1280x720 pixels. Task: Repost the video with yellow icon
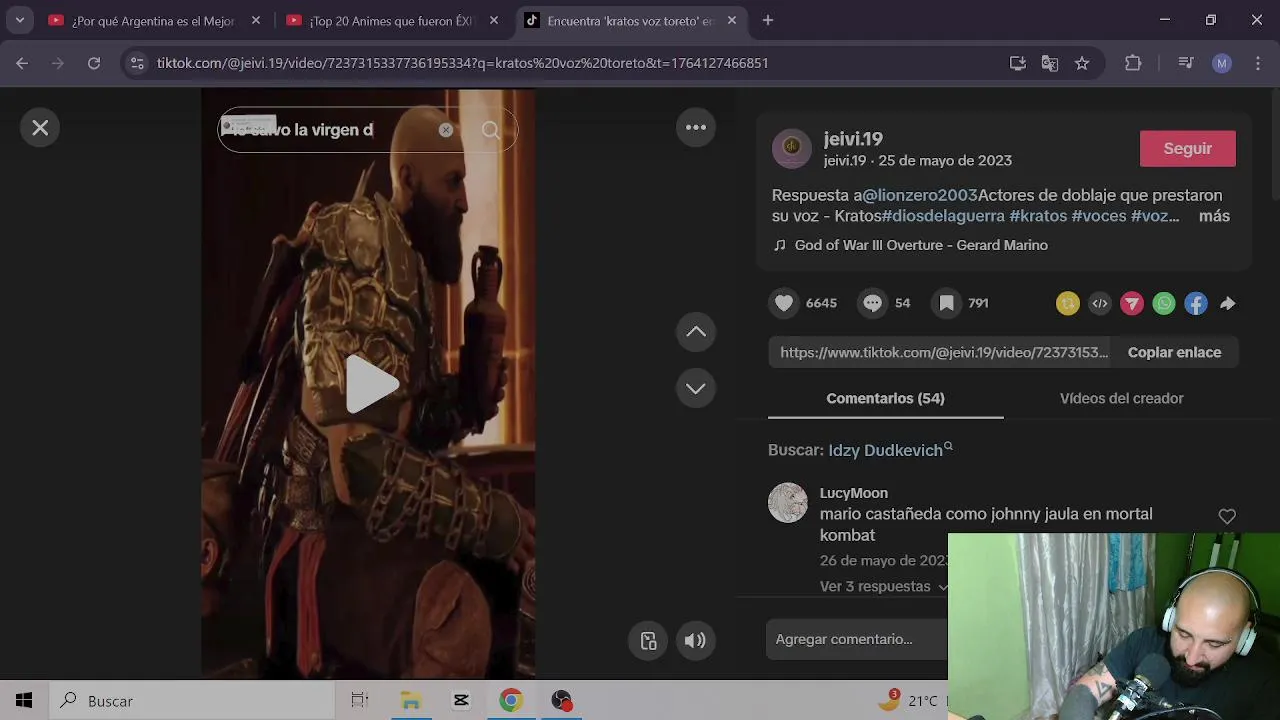[1068, 304]
